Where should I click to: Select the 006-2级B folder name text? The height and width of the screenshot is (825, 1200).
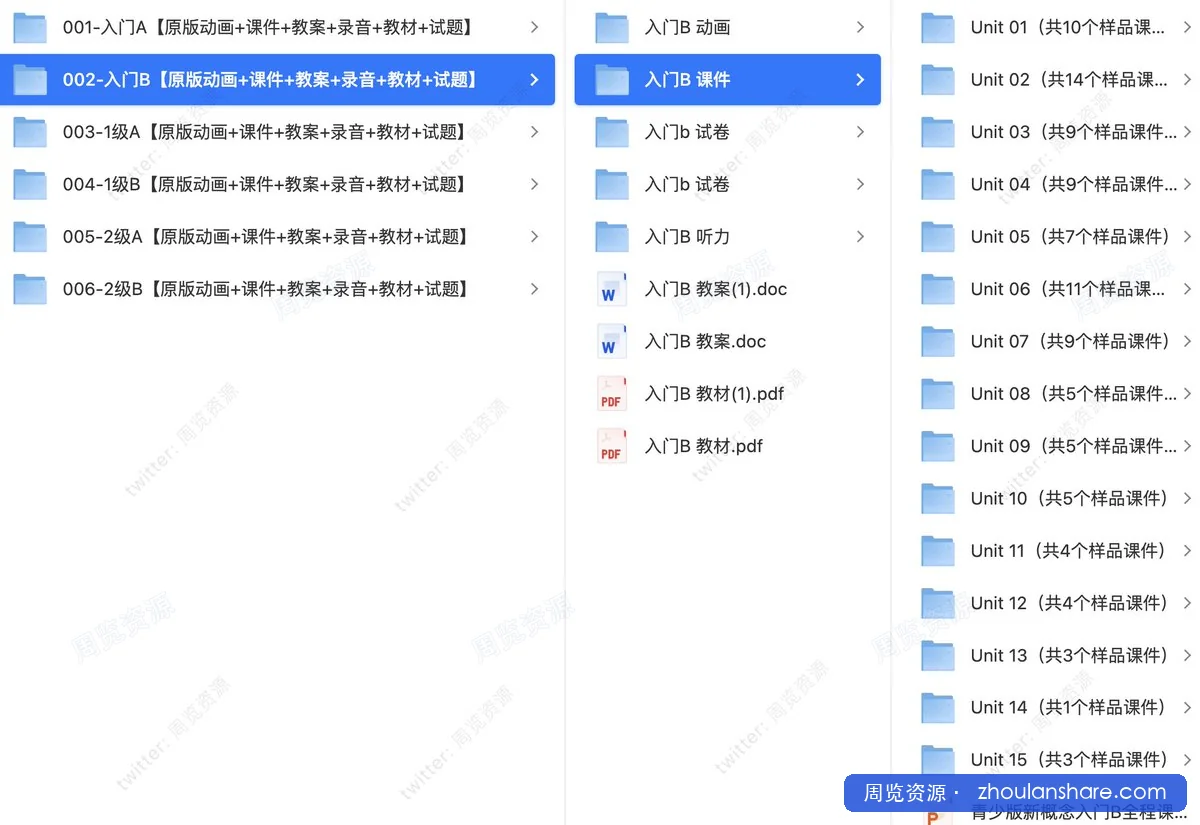click(266, 289)
